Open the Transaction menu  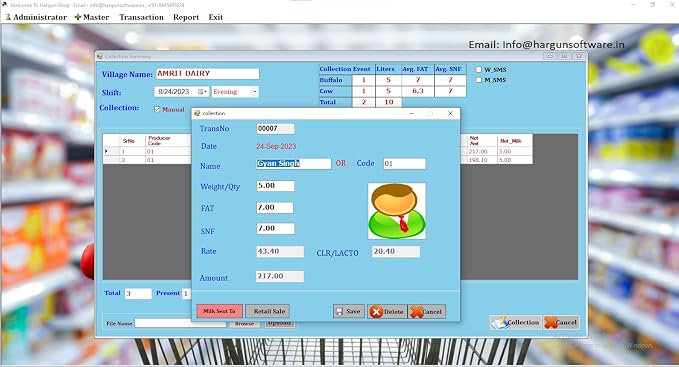(x=141, y=17)
